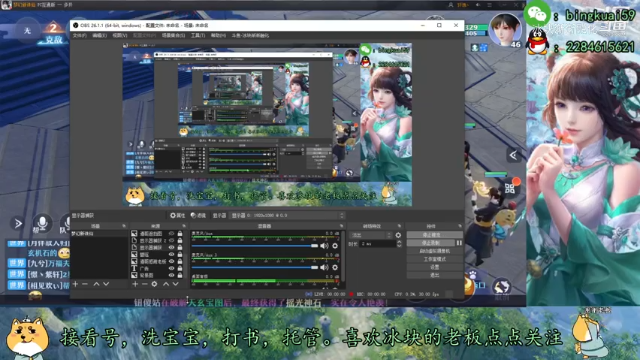This screenshot has height=360, width=640.
Task: Hide the 广告 text source
Action: pos(171,269)
